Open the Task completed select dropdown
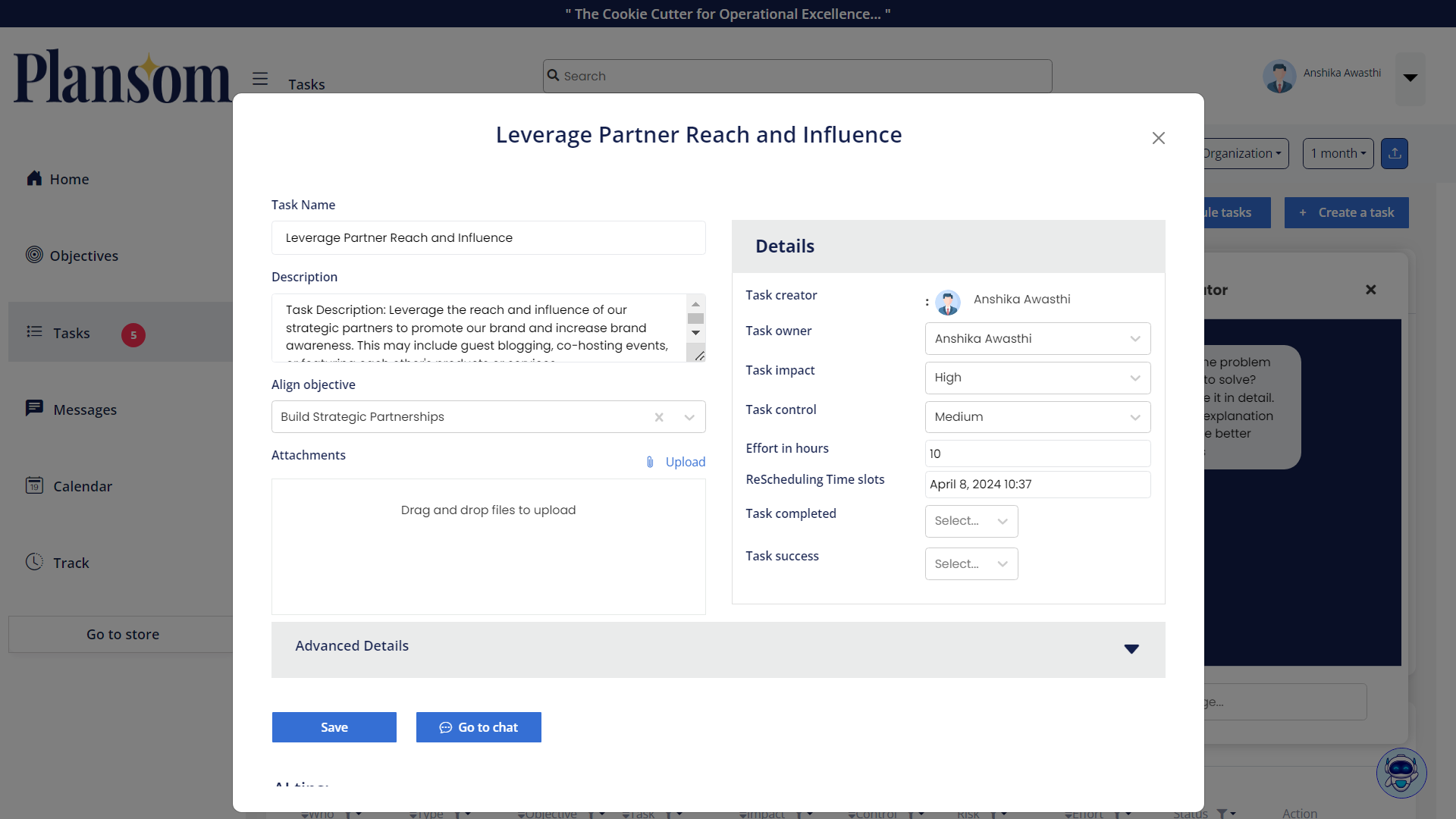 [x=971, y=521]
